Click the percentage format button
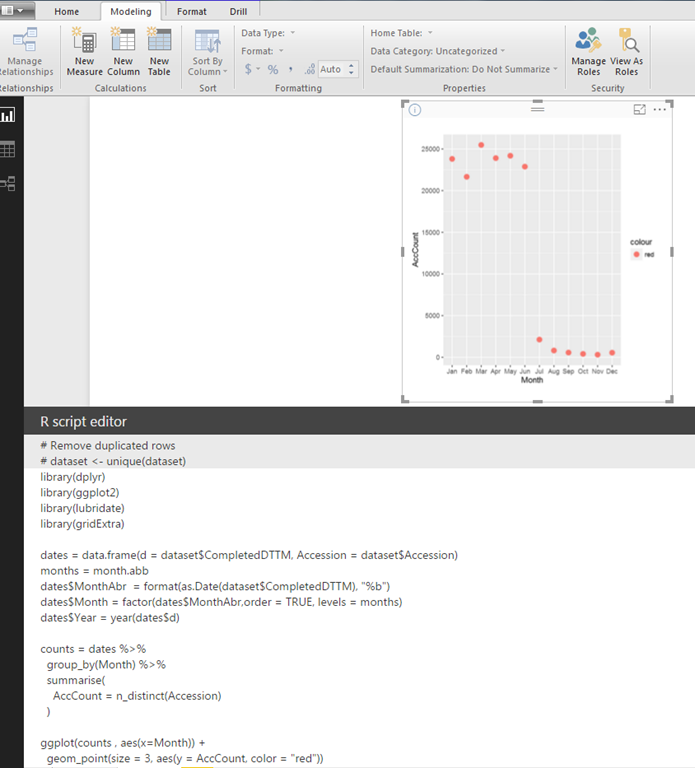 click(x=273, y=69)
